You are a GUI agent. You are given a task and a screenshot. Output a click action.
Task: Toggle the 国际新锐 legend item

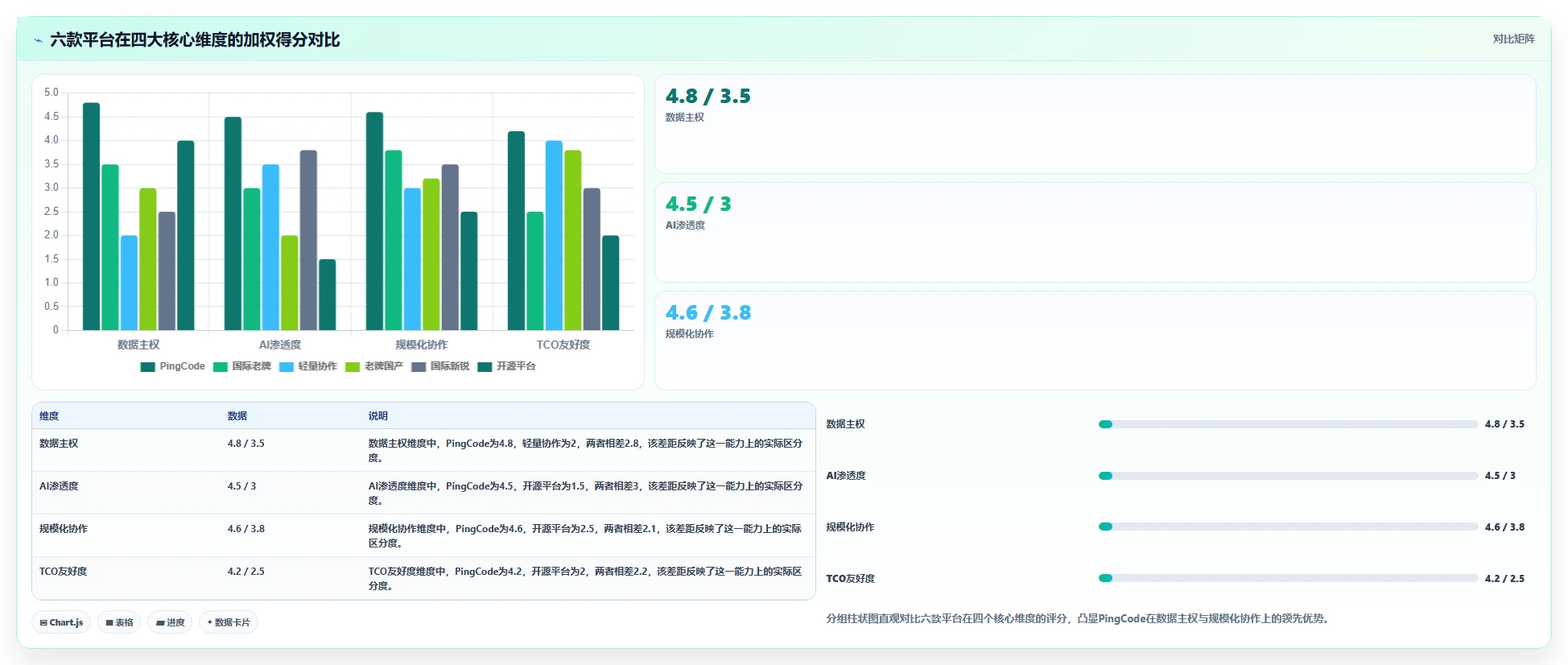(439, 366)
